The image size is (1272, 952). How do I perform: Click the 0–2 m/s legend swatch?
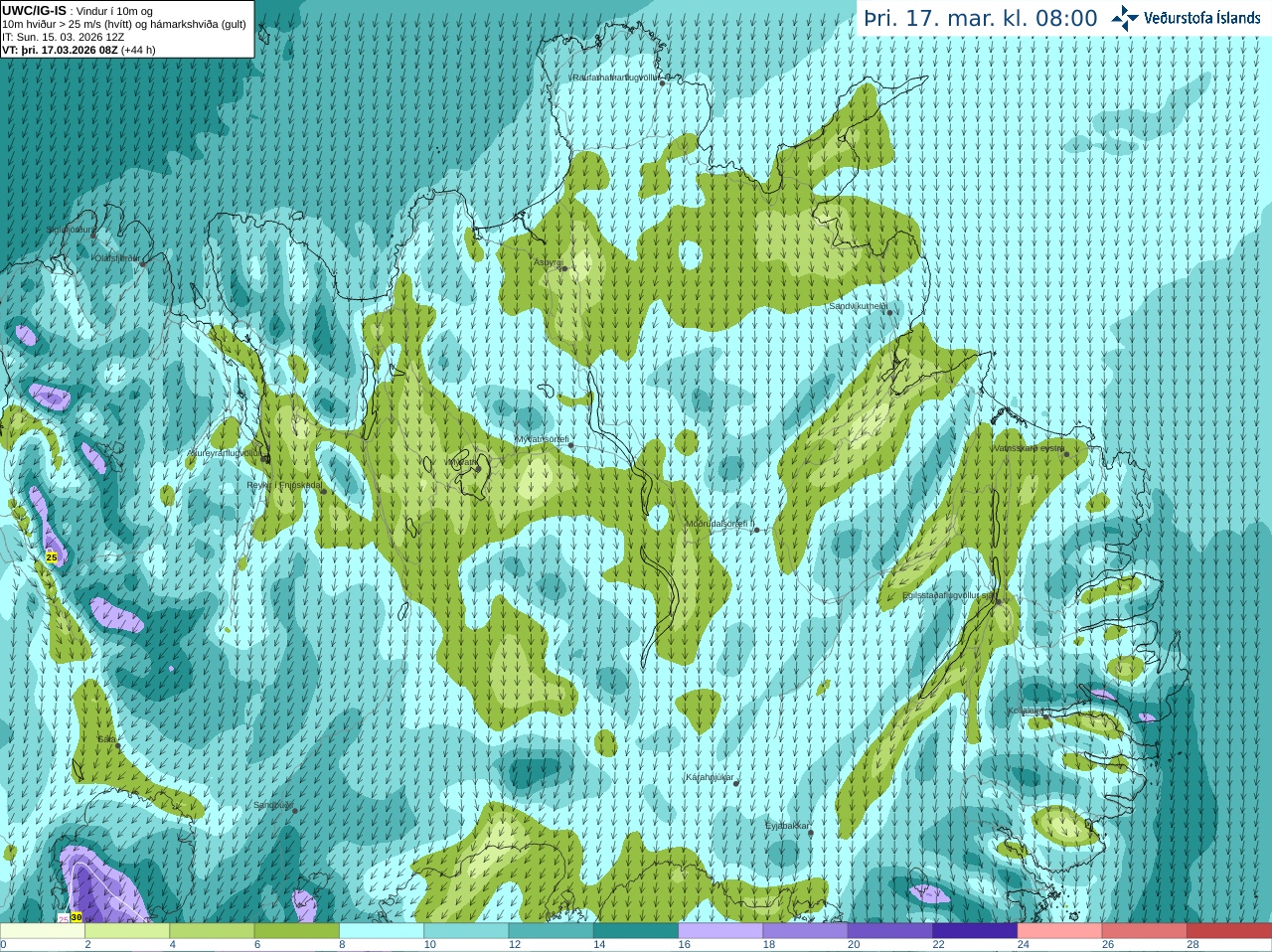[x=43, y=931]
